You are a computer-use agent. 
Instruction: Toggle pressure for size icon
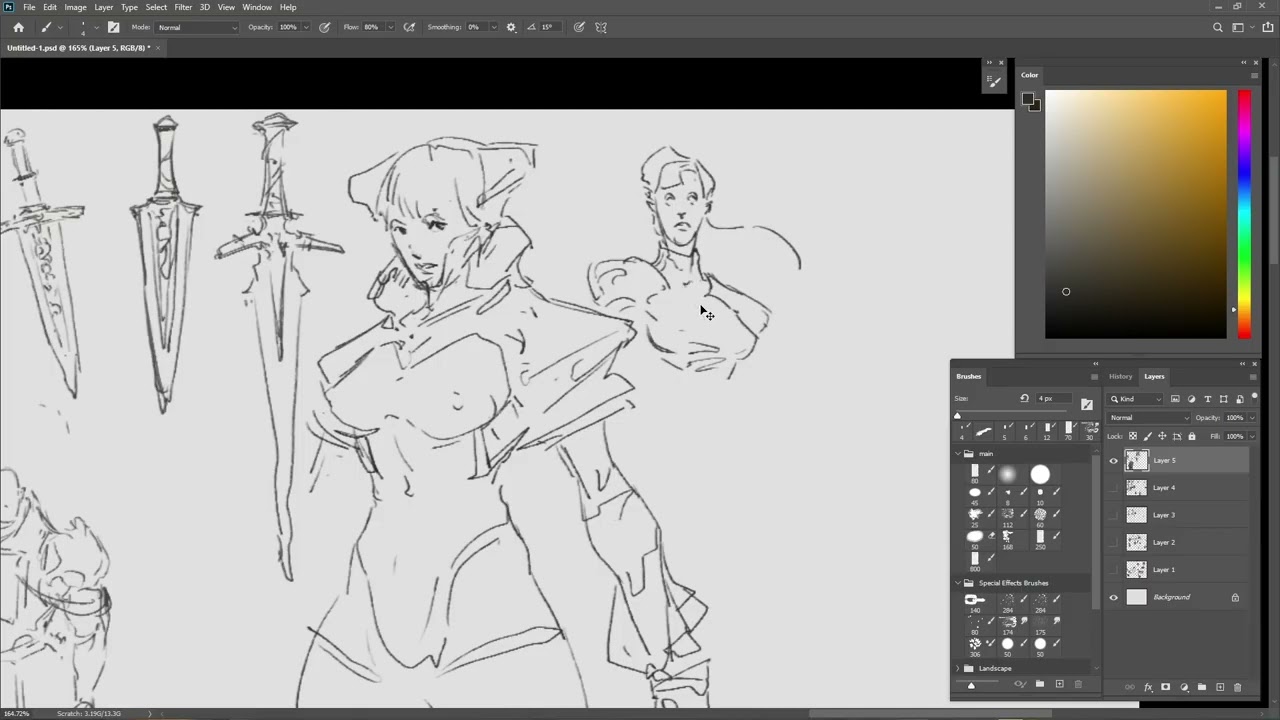point(579,27)
